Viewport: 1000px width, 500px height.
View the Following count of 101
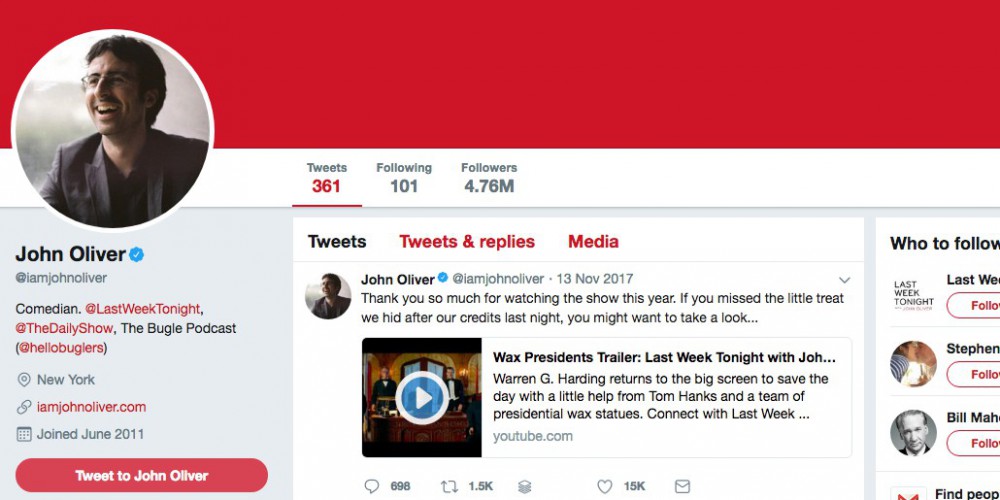[404, 177]
